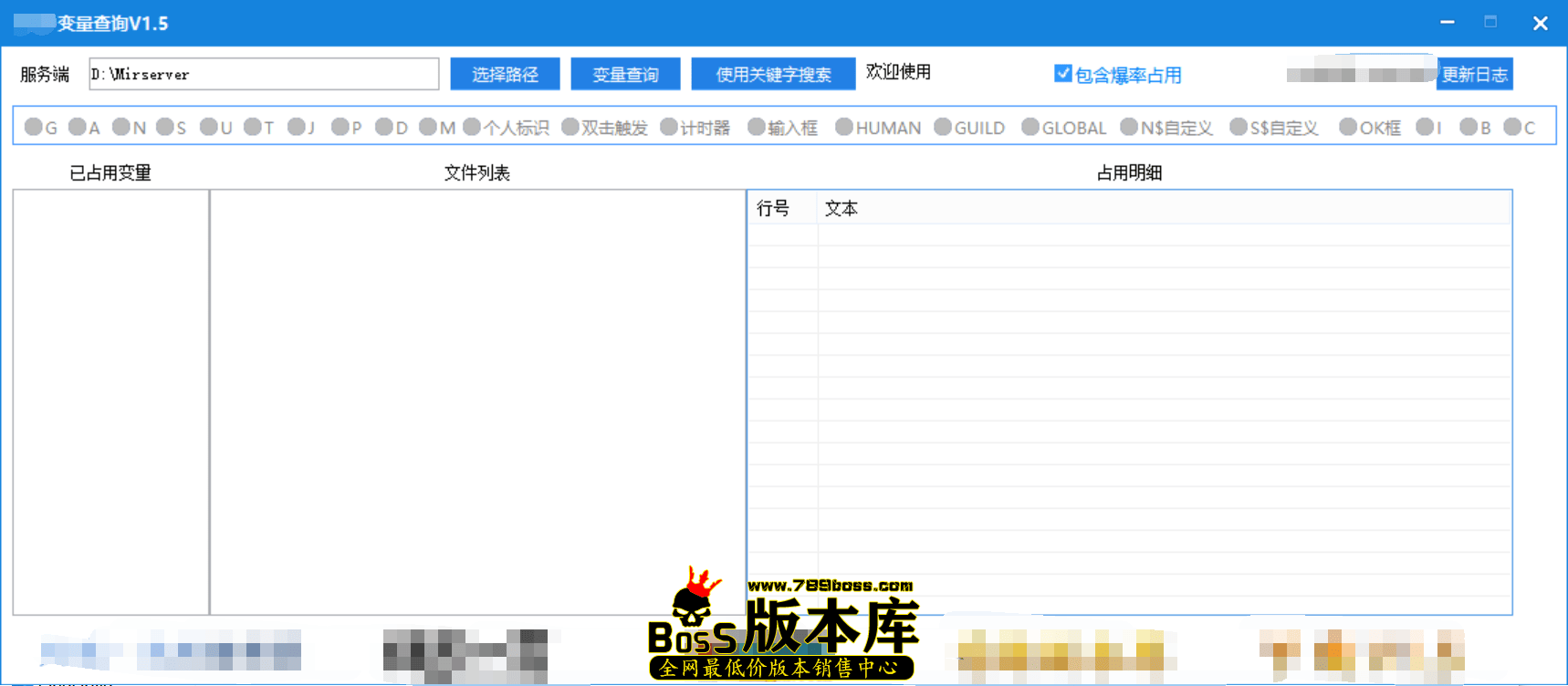Select the GLOBAL radio button

point(1030,127)
